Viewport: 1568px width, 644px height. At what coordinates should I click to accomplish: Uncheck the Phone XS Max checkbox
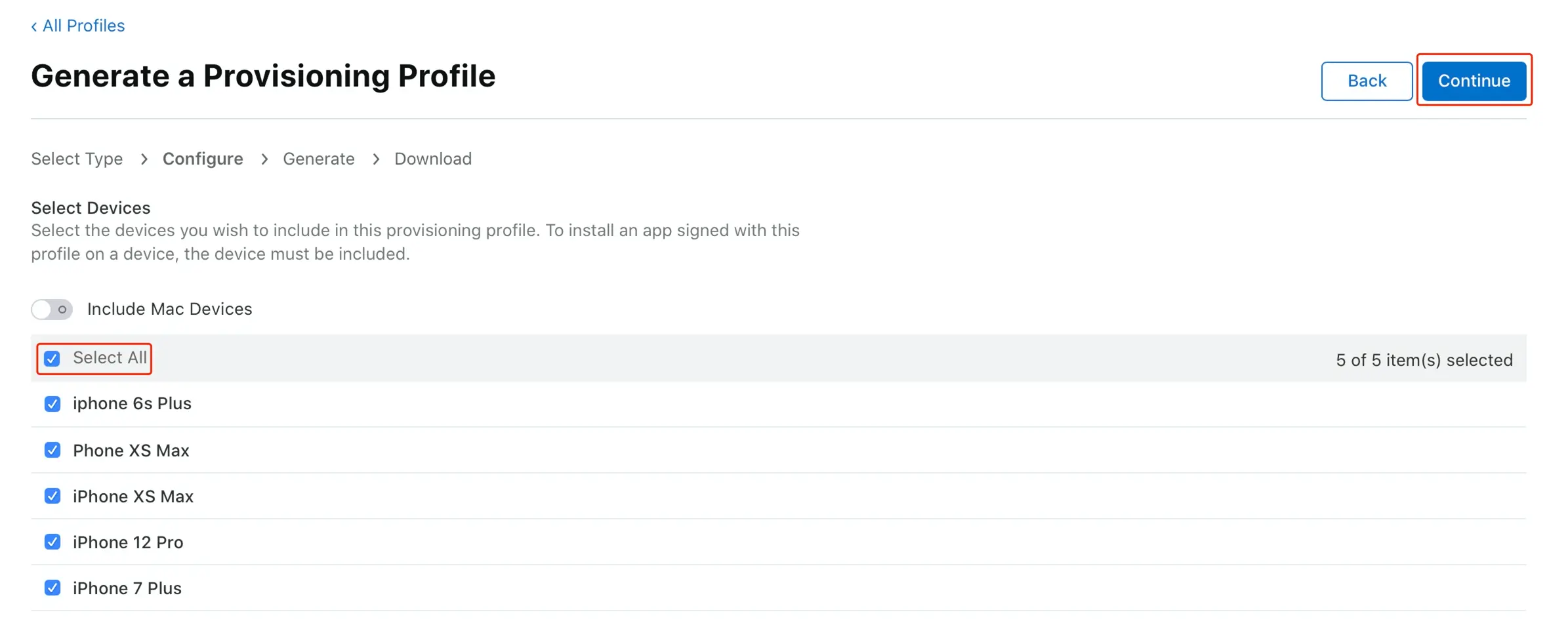(52, 450)
